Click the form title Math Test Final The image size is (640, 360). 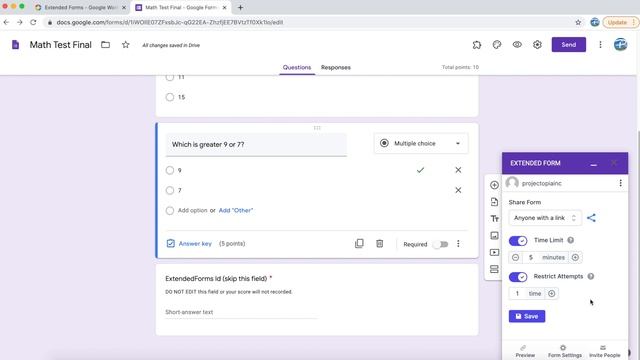(x=60, y=45)
